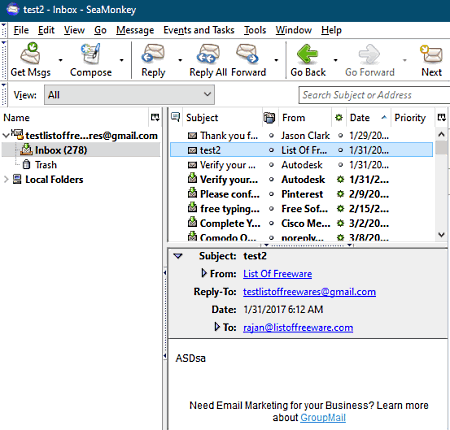This screenshot has width=450, height=430.
Task: Open the Message menu
Action: pos(135,30)
